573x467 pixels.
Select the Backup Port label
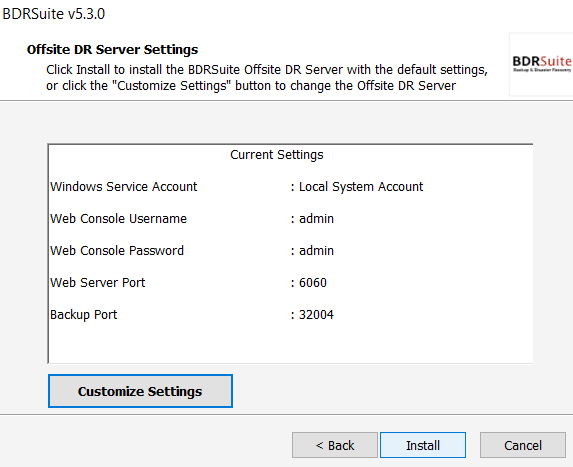click(84, 315)
